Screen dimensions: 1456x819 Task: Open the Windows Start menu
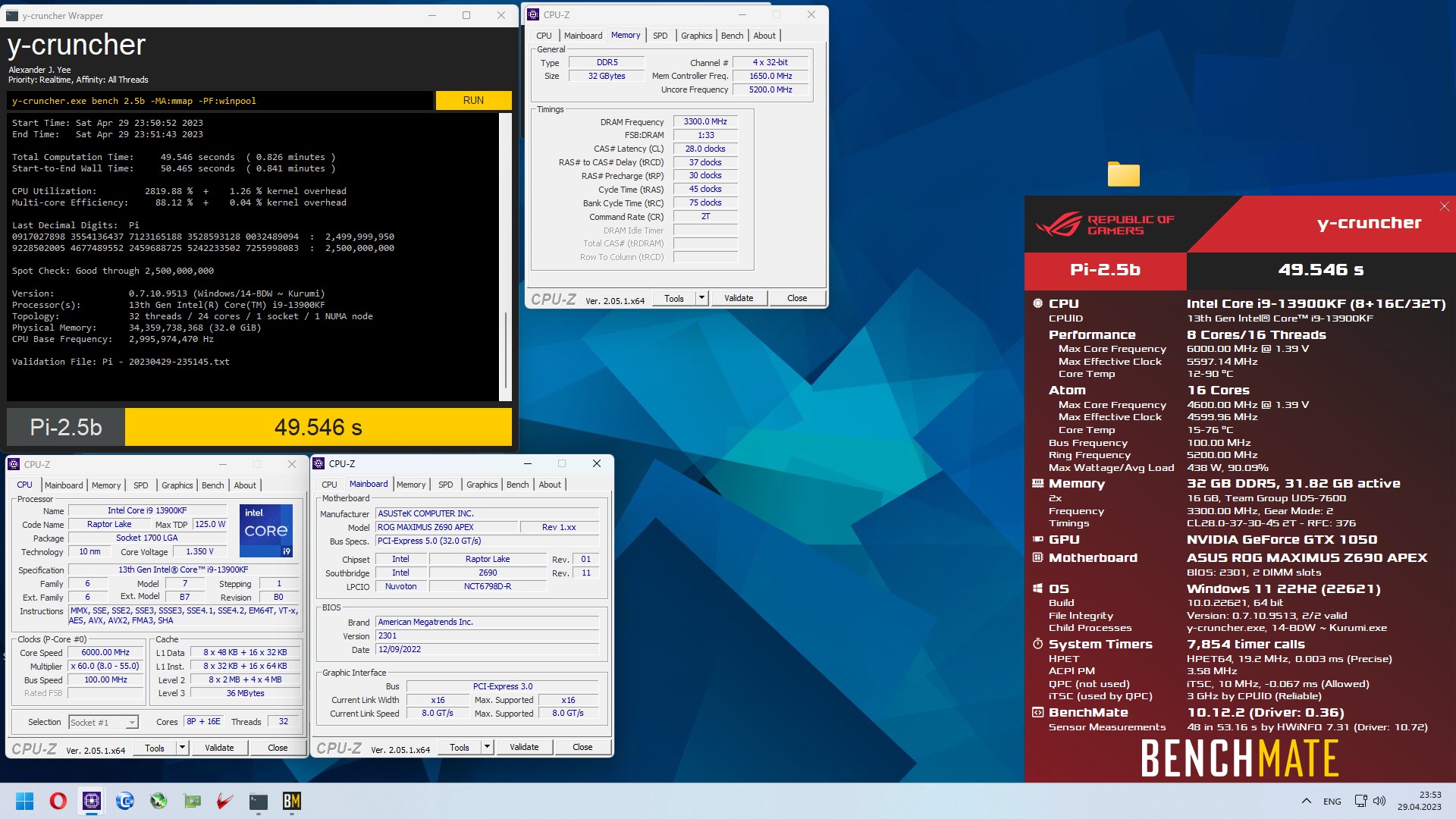point(24,801)
